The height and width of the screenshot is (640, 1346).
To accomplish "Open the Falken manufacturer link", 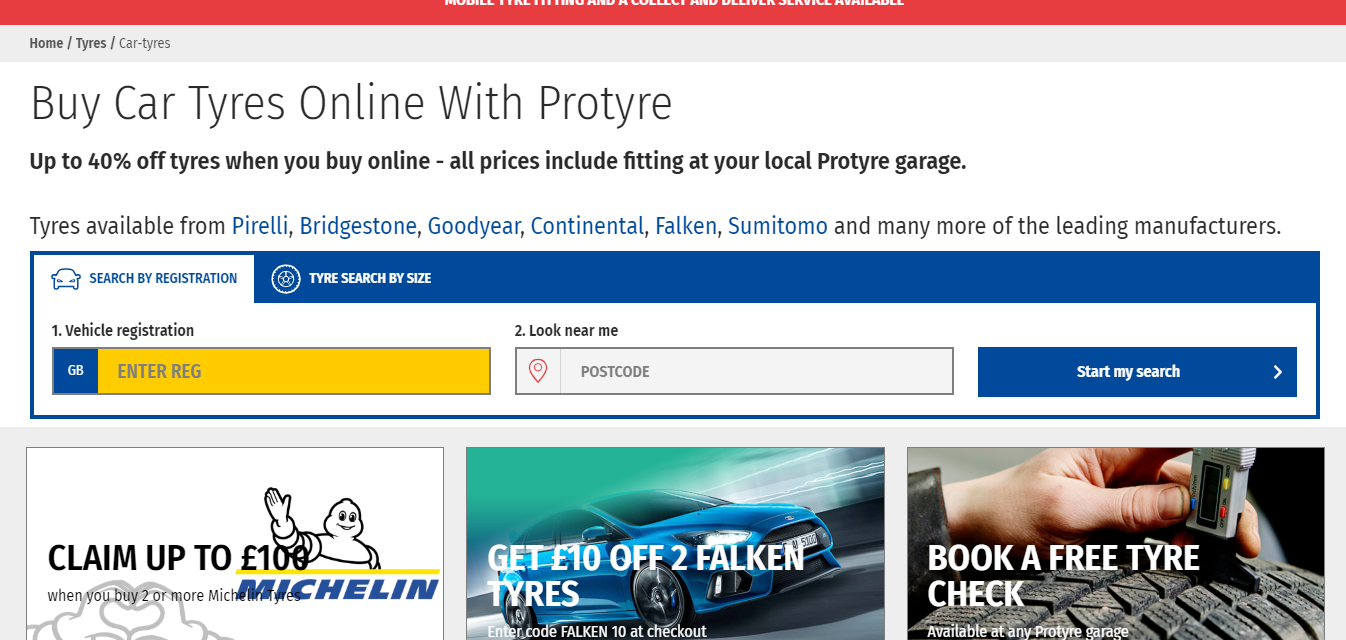I will pos(686,226).
